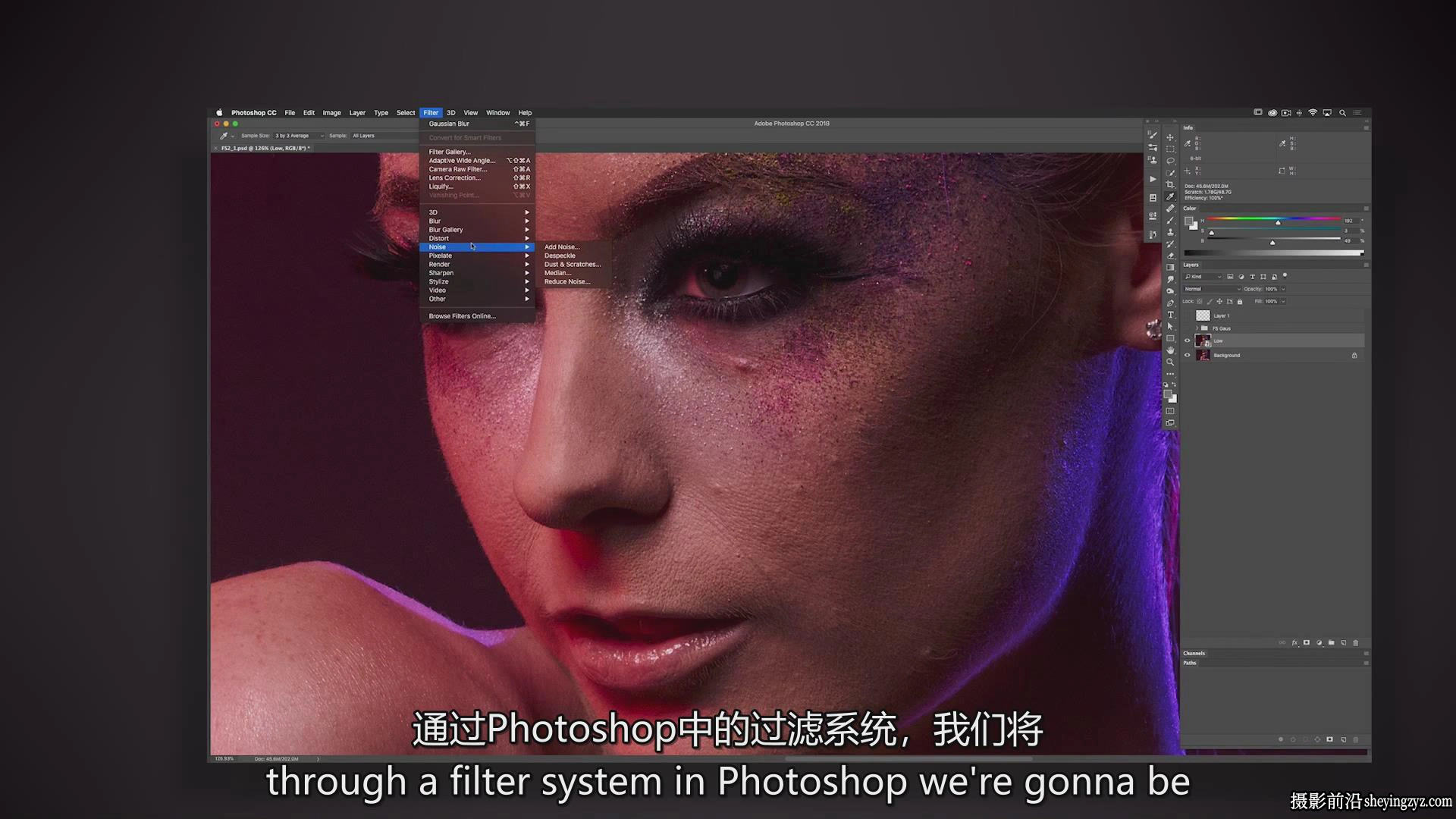
Task: Choose Reduce Noise from the Noise submenu
Action: coord(566,282)
